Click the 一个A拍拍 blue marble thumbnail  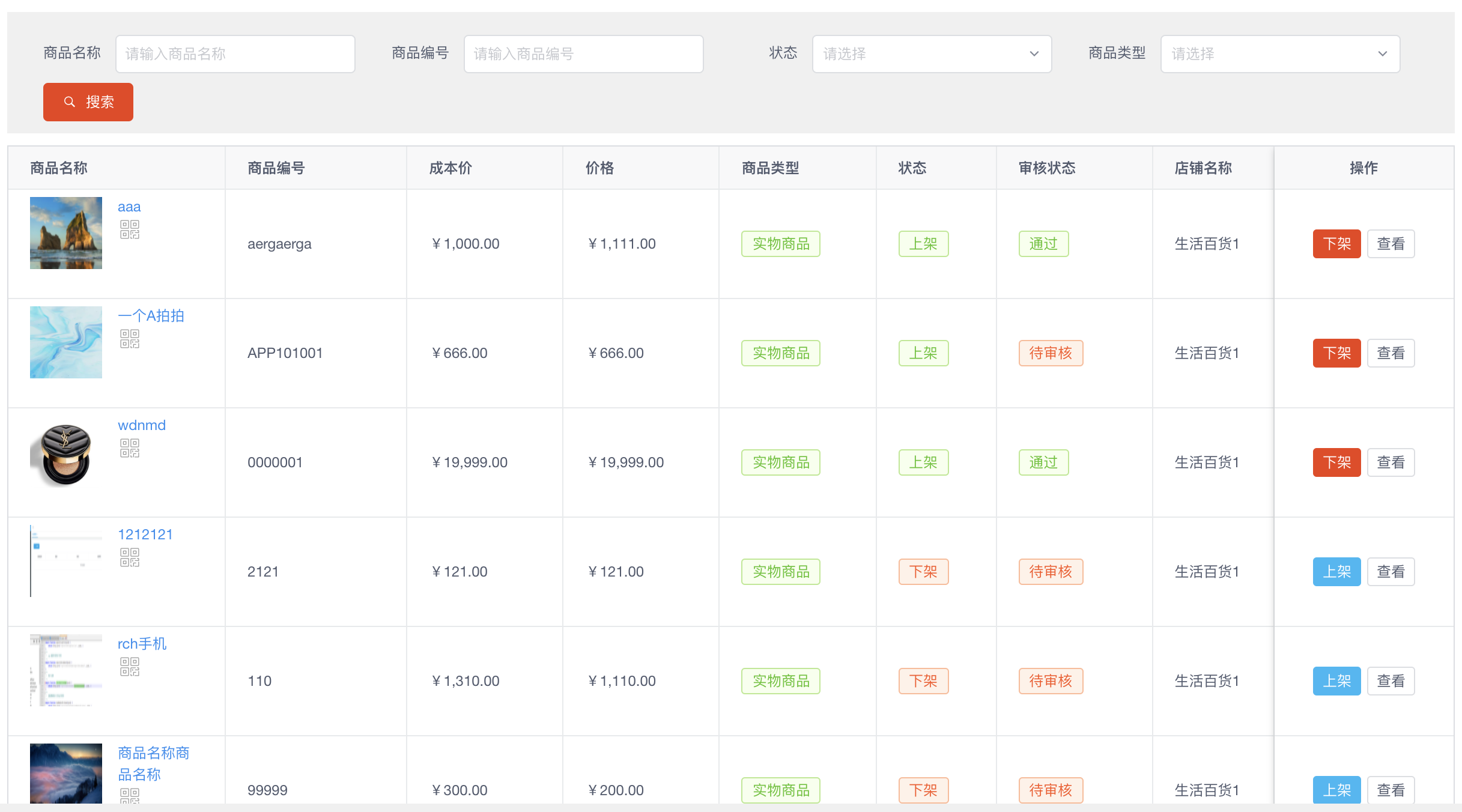(x=66, y=342)
